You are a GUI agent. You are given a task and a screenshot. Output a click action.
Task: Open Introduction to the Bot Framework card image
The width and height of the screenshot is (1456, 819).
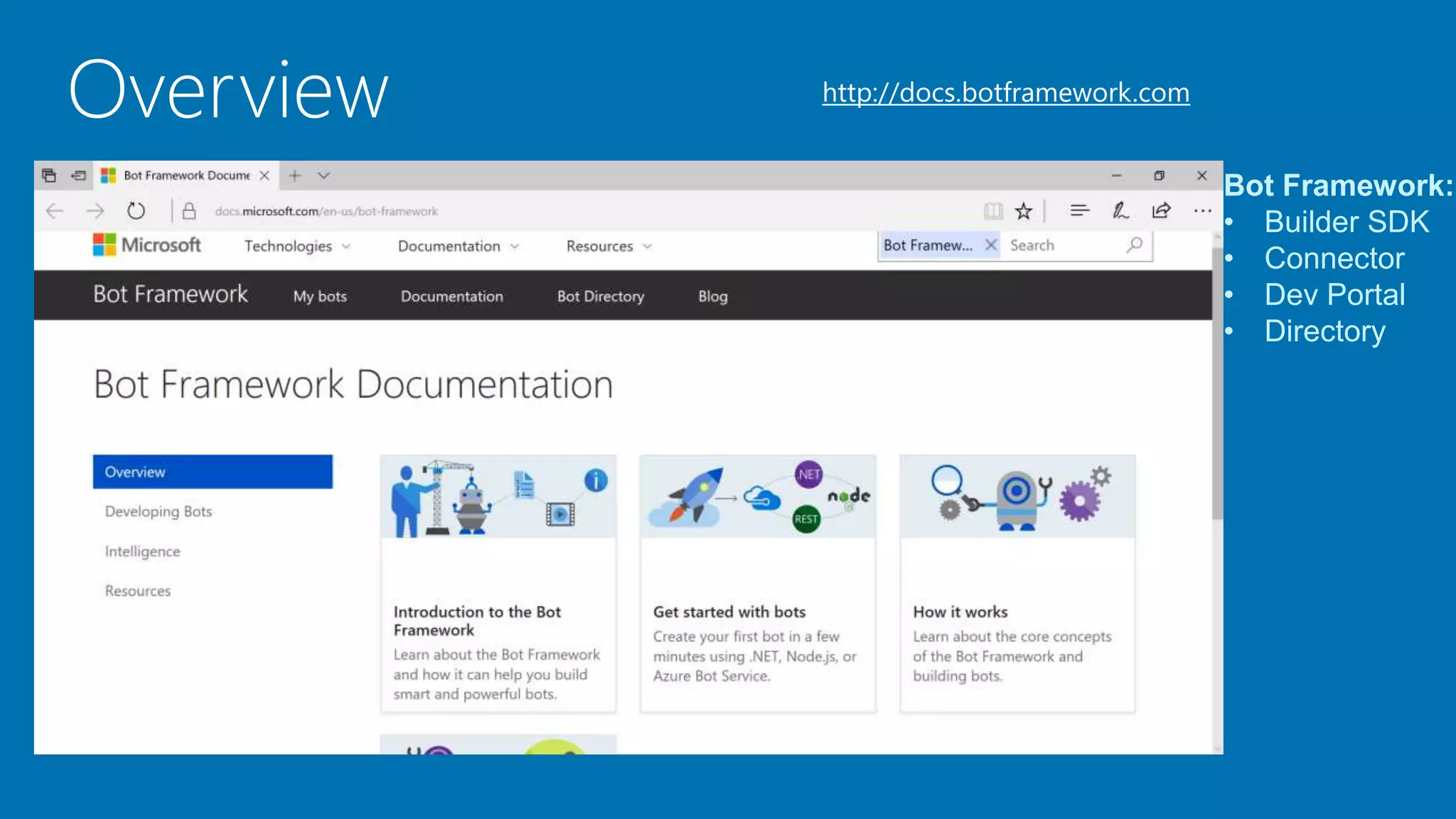(498, 497)
